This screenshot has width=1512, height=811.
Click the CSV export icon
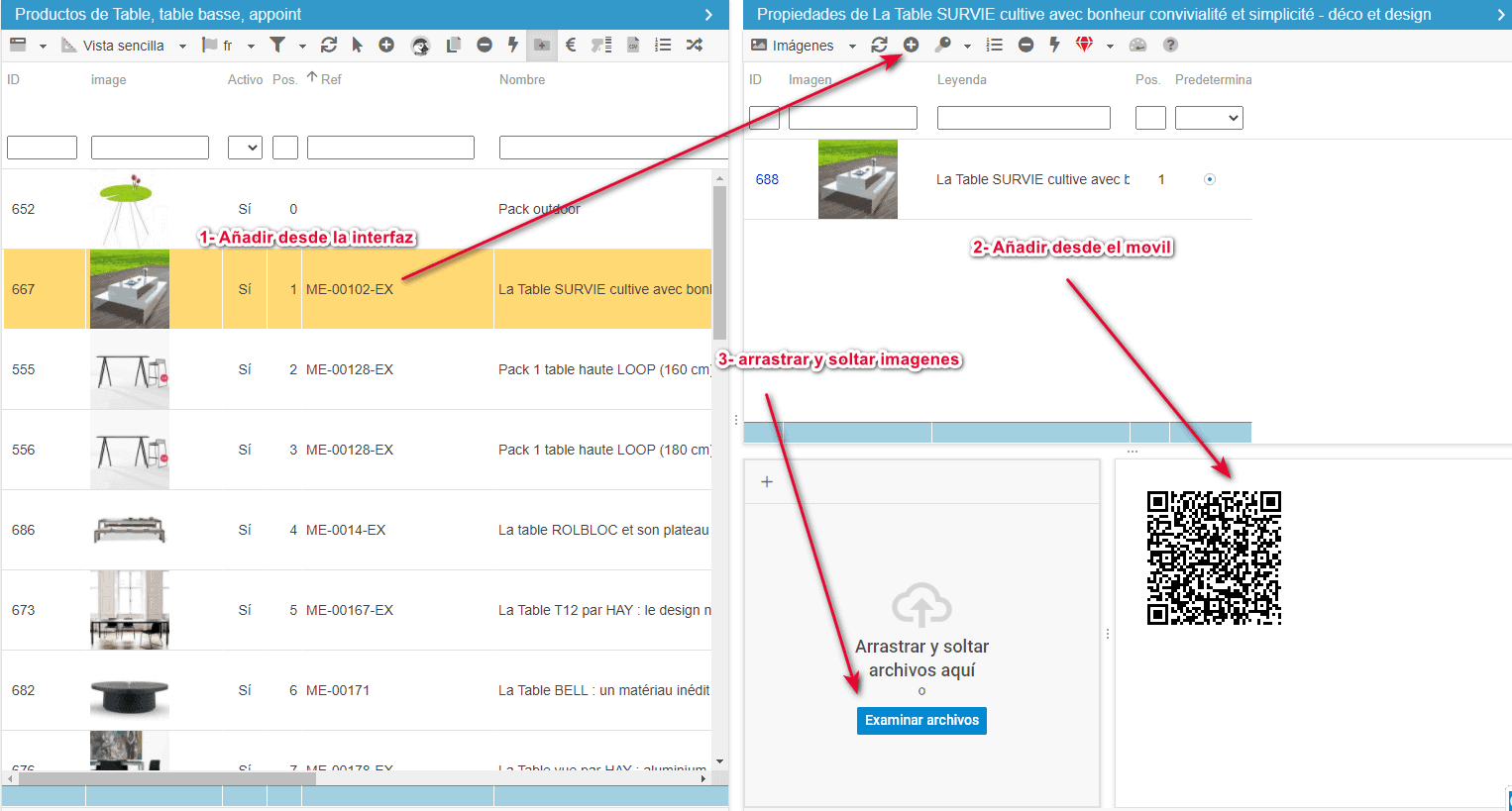click(633, 45)
